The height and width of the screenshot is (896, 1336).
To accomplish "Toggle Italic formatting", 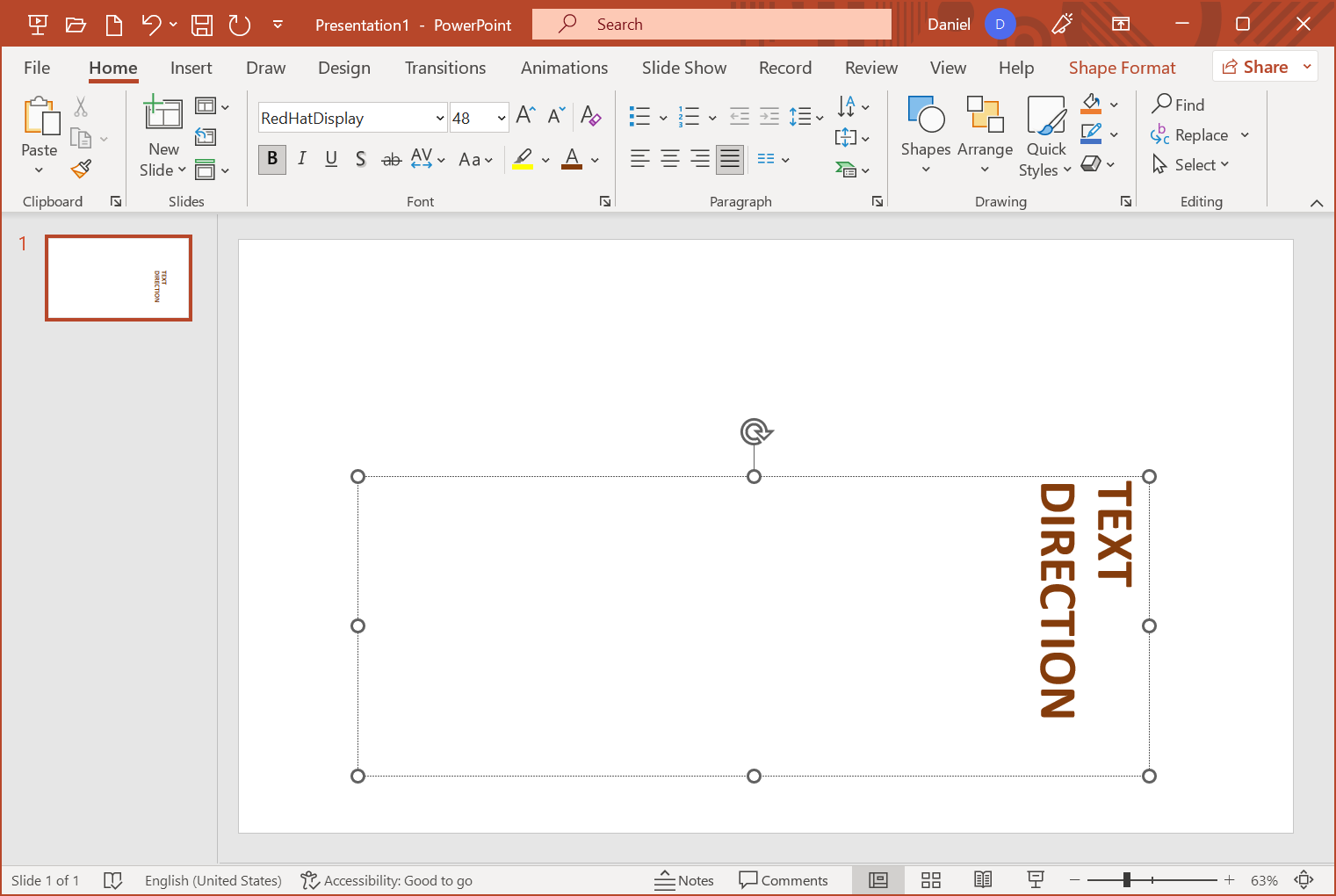I will [301, 159].
